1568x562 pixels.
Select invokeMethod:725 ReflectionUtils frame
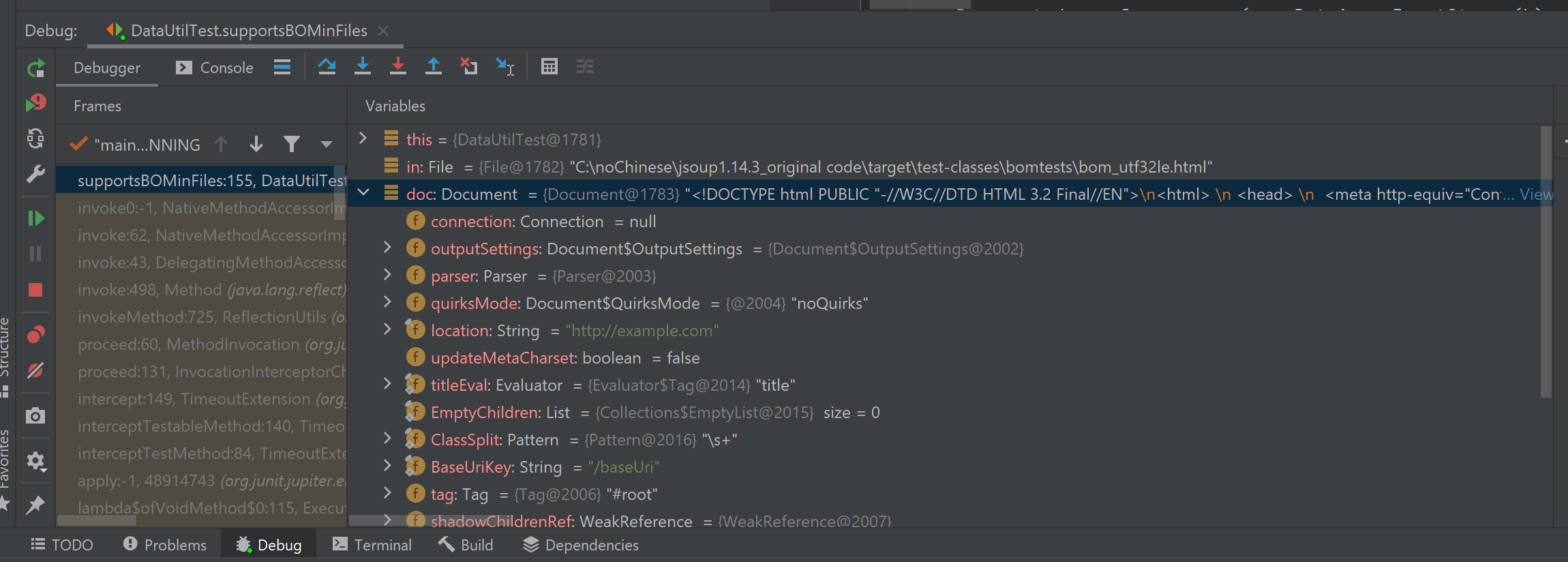pyautogui.click(x=202, y=317)
